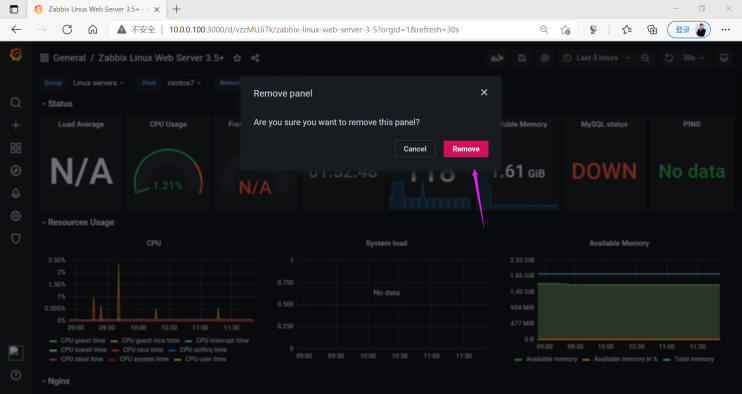This screenshot has height=394, width=742.
Task: Open the Configuration gear in sidebar
Action: click(x=16, y=216)
